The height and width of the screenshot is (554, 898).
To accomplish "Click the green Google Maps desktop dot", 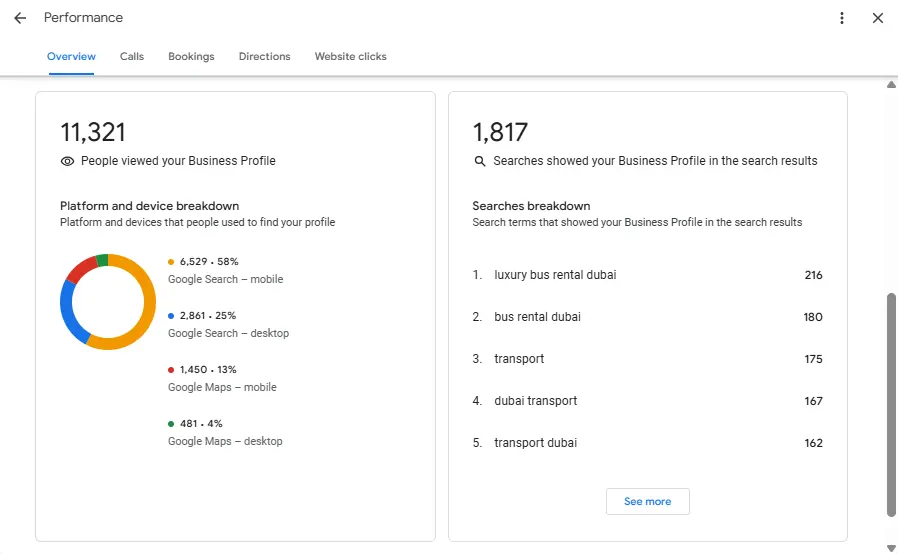I will pos(172,424).
